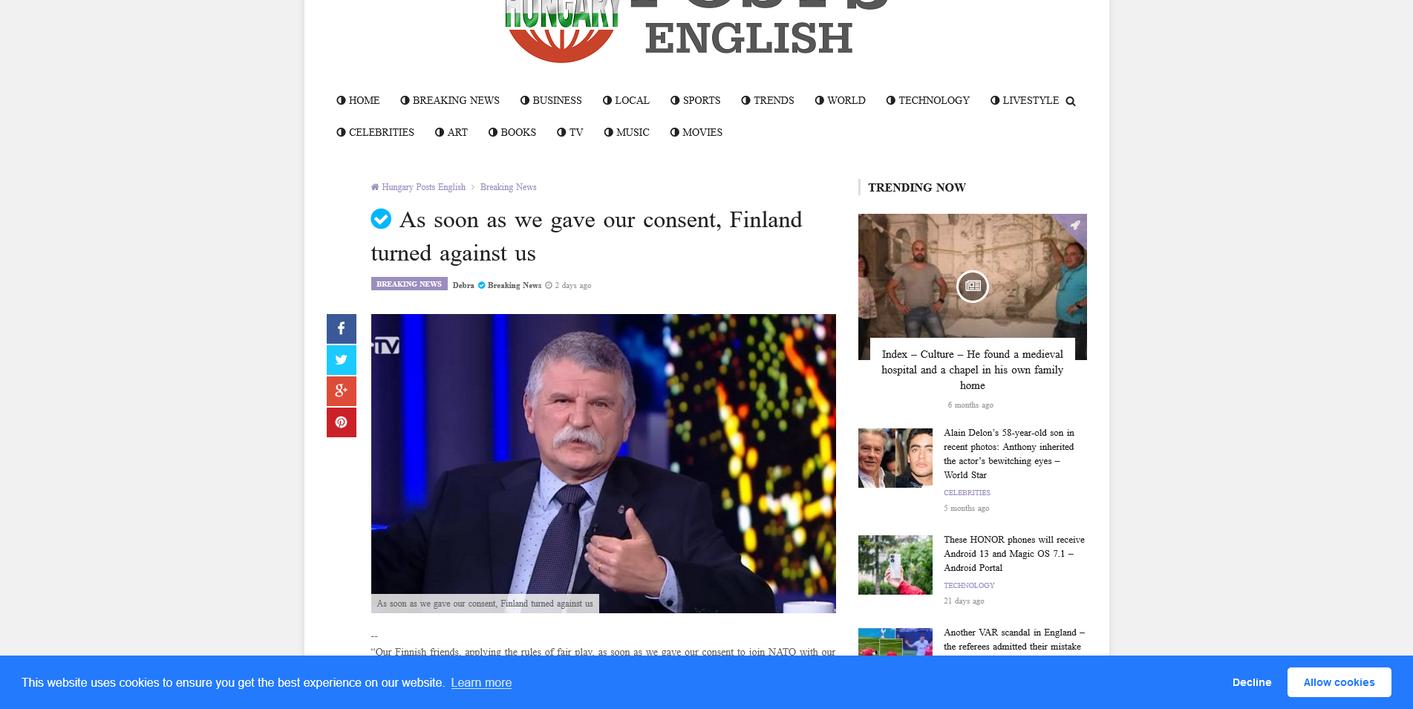The image size is (1413, 709).
Task: Open the search magnifier icon
Action: (x=1070, y=101)
